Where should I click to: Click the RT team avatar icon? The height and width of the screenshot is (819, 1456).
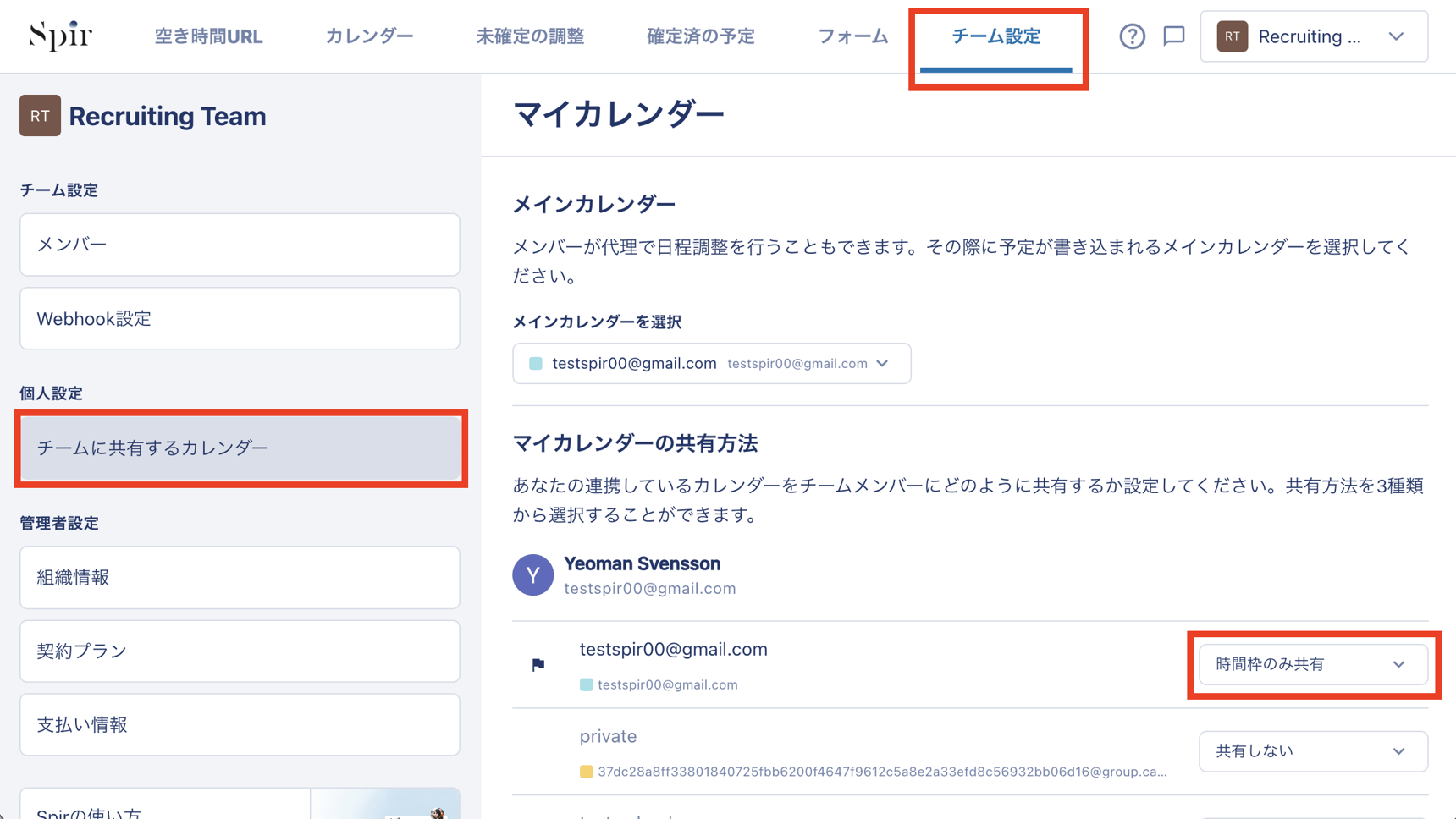pyautogui.click(x=1232, y=36)
